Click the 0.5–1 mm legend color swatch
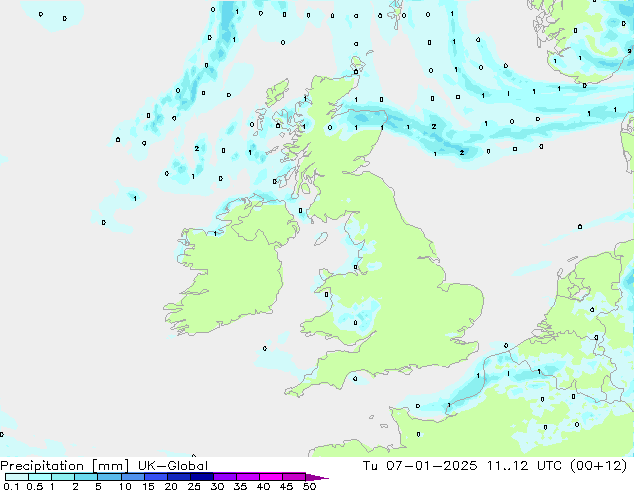Viewport: 634px width, 490px height. pyautogui.click(x=40, y=477)
